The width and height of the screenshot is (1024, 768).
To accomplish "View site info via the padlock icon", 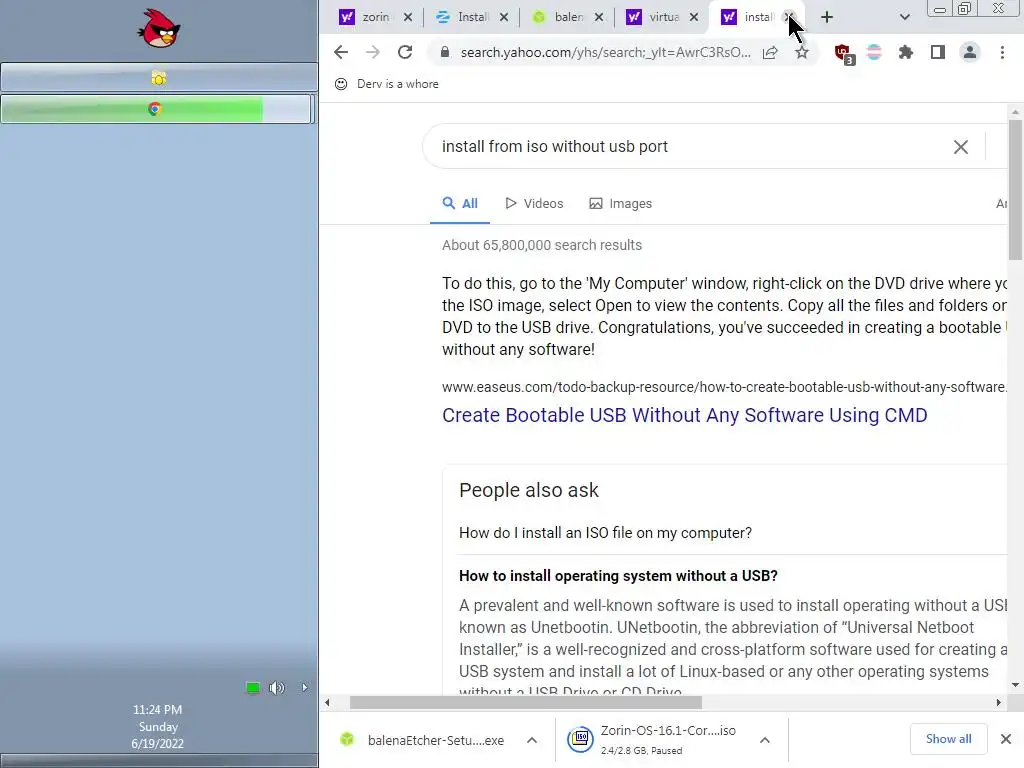I will click(x=445, y=52).
